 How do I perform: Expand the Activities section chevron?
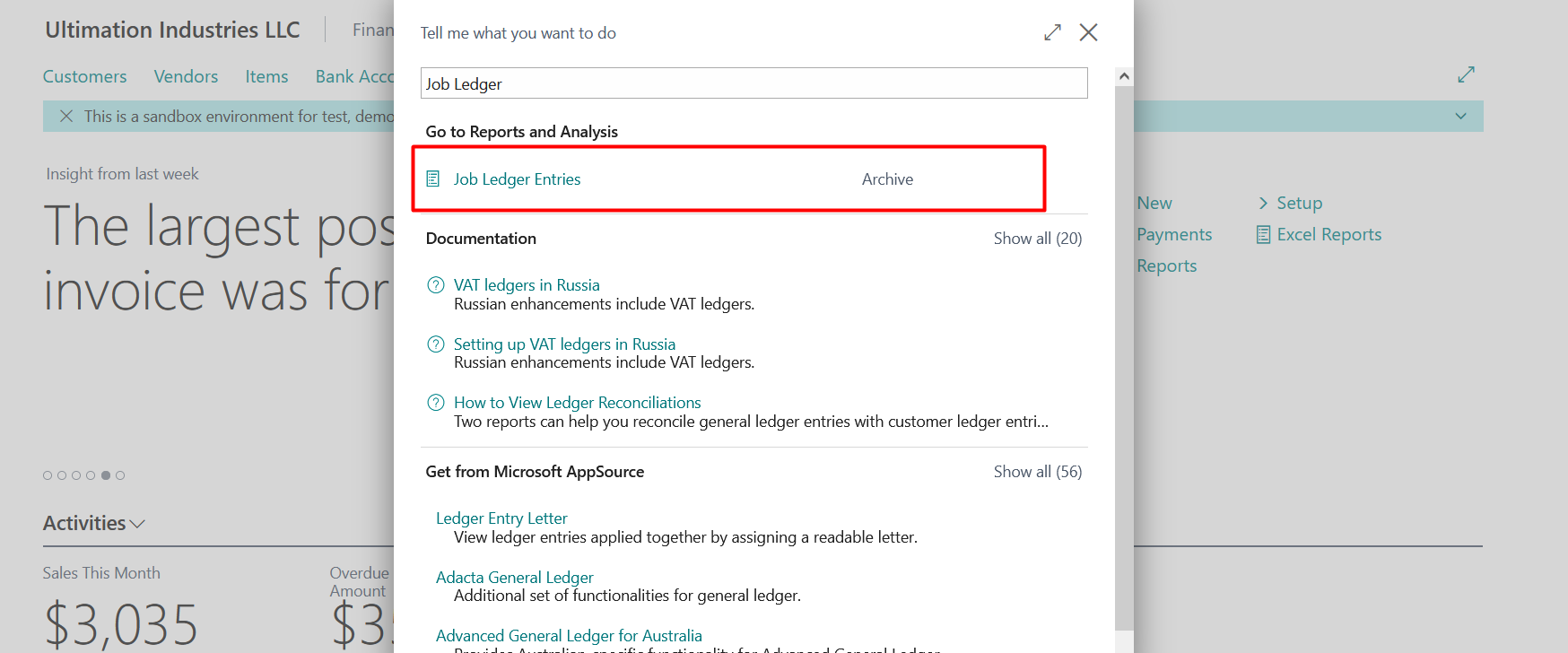click(137, 524)
